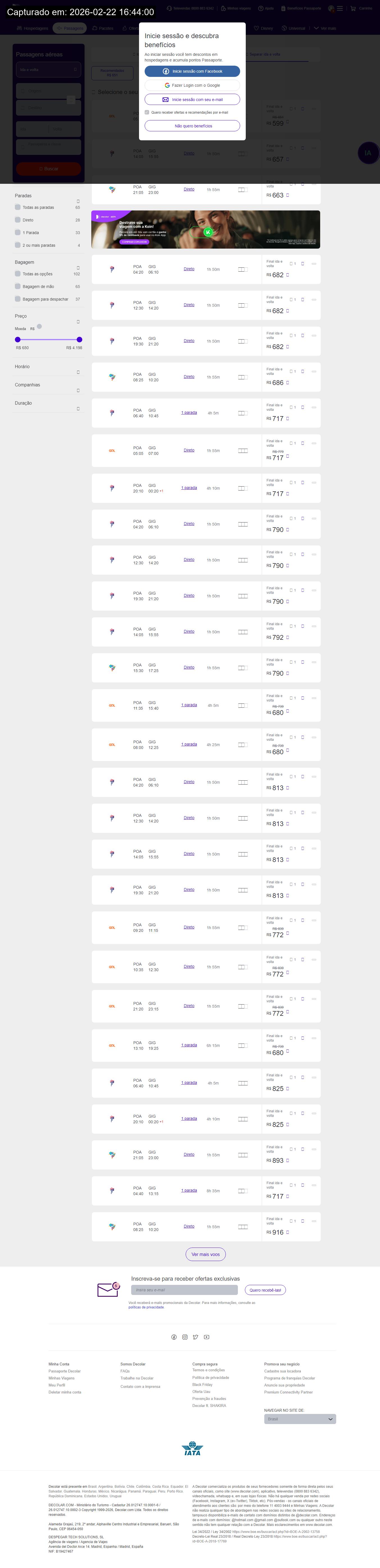The height and width of the screenshot is (1568, 380).
Task: Toggle the email offers checkbox in login dialog
Action: [147, 112]
